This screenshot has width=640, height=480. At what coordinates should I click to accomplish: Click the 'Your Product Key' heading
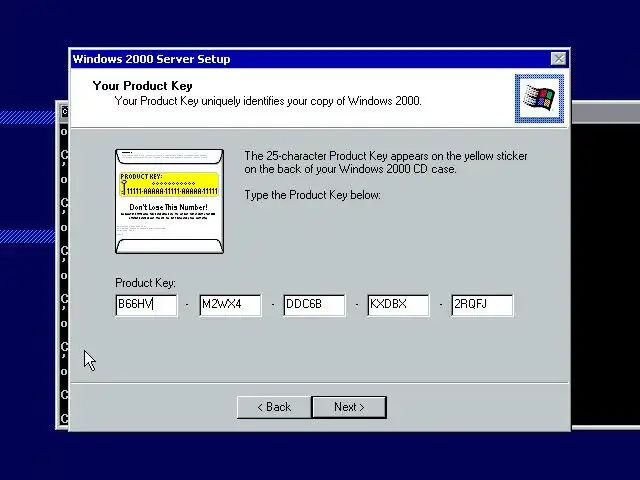point(142,86)
